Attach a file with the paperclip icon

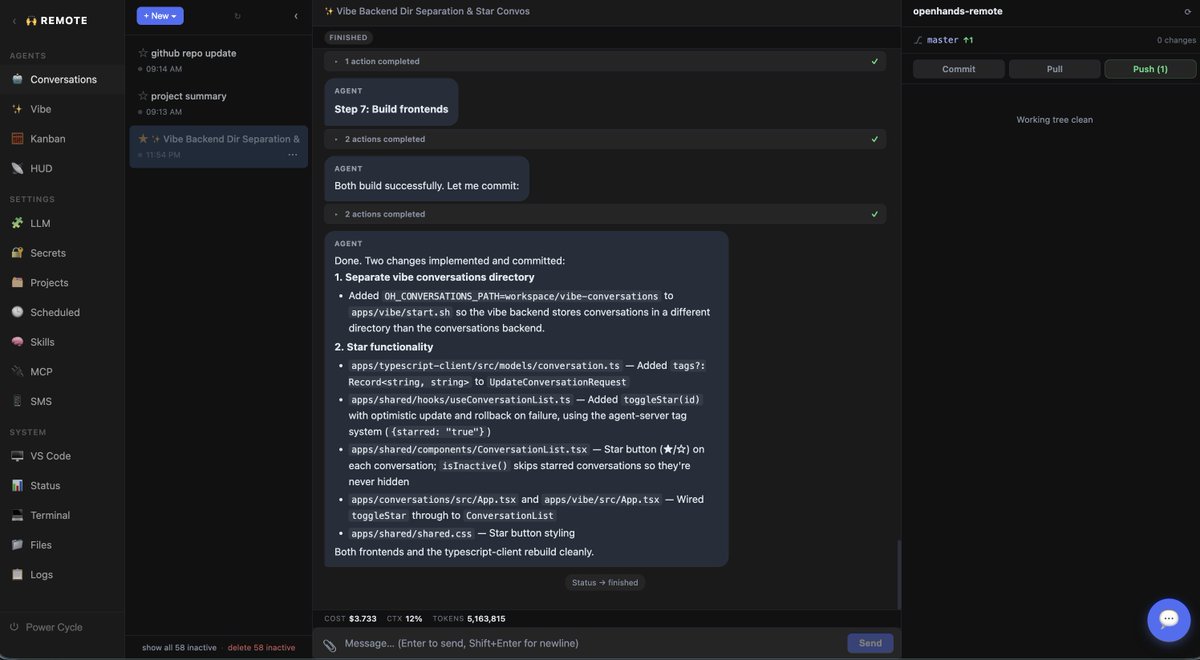[330, 644]
